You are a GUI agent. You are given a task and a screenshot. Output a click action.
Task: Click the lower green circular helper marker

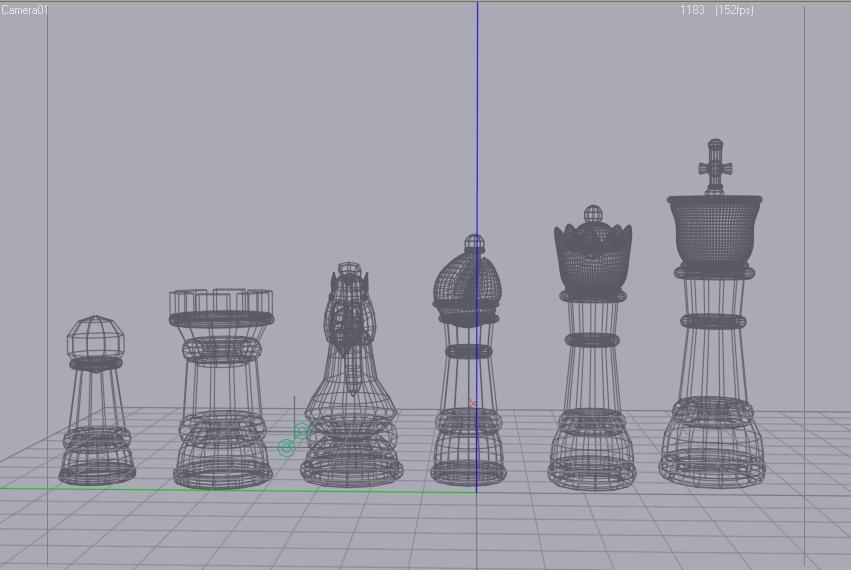(x=287, y=448)
